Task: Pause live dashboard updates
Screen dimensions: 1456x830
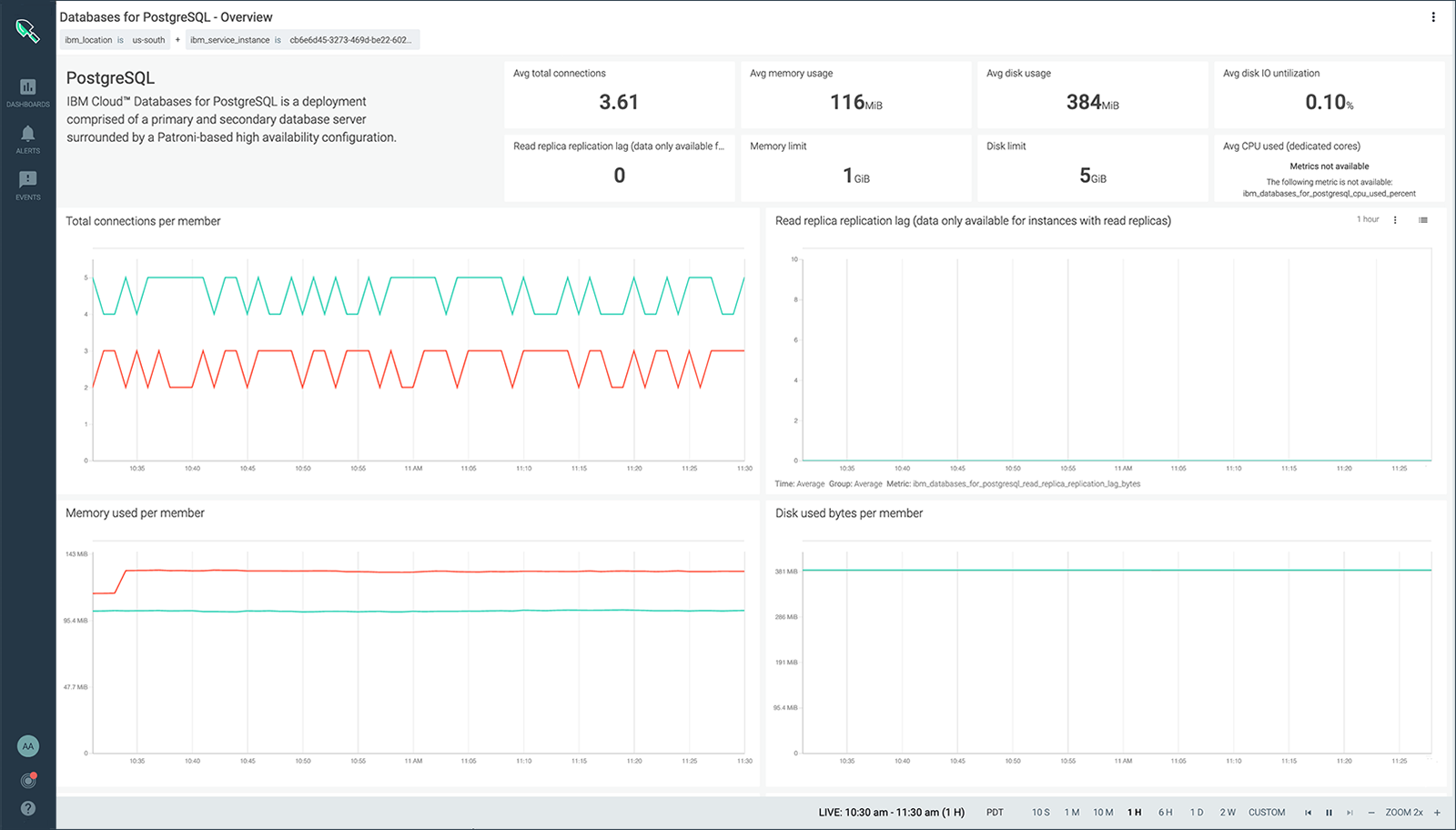Action: [x=1329, y=813]
